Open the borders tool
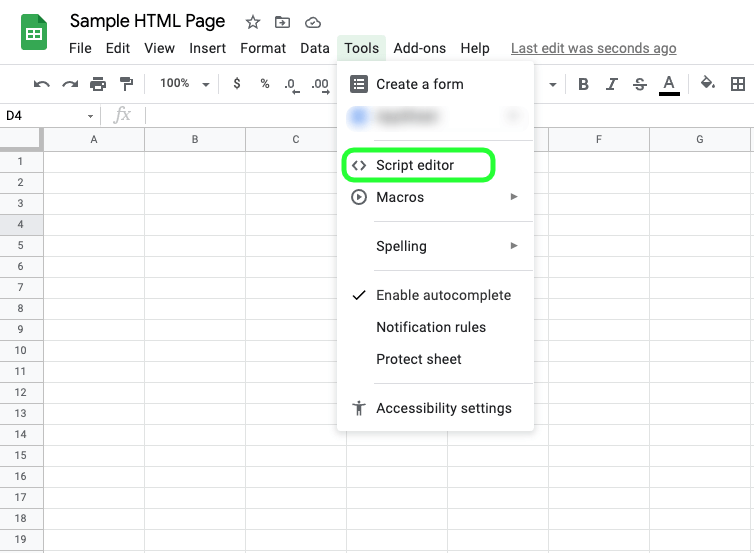This screenshot has height=553, width=754. tap(738, 84)
